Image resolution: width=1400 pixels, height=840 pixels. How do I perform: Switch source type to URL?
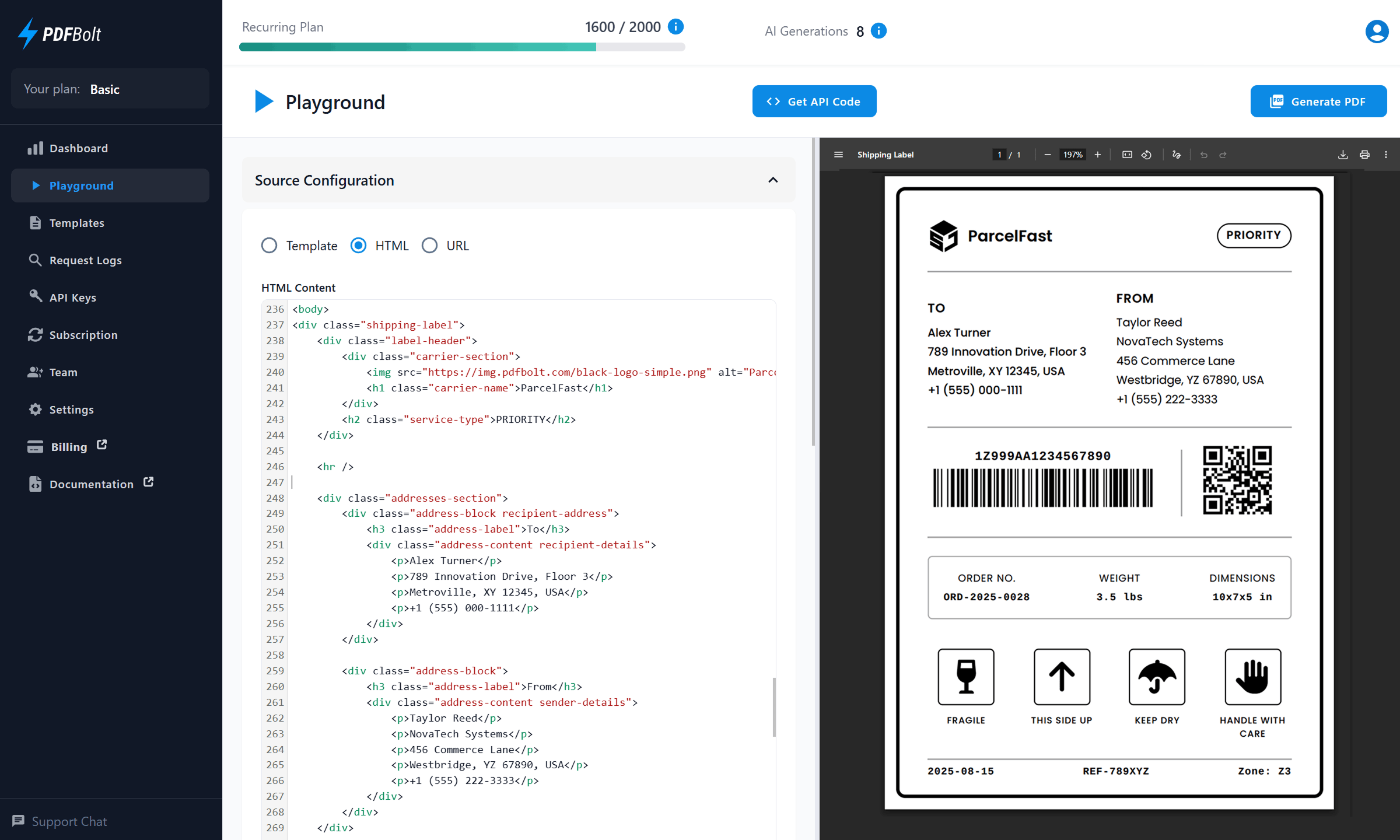(x=430, y=246)
